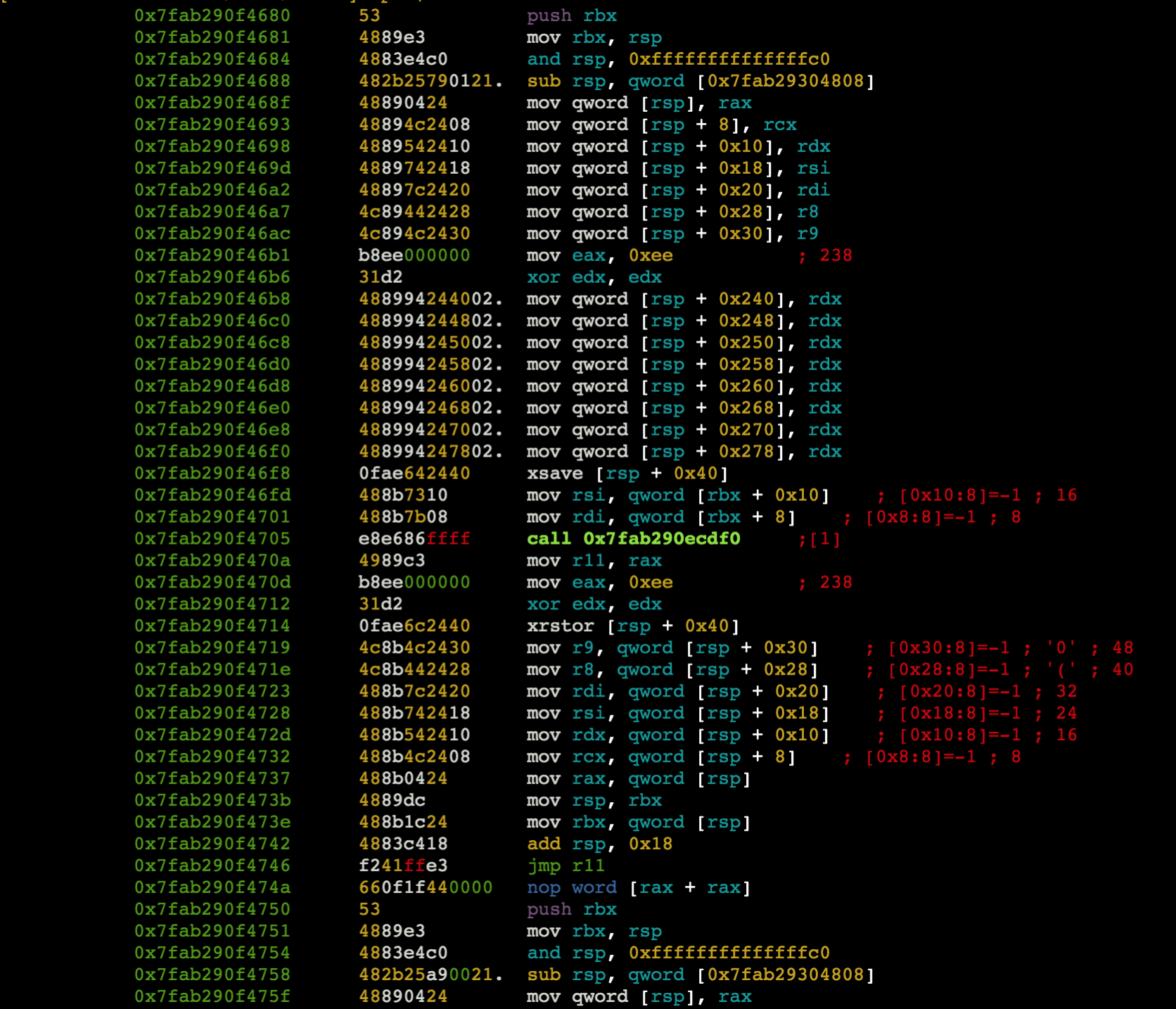Click the opcode bytes e8e686ffff
This screenshot has height=1009, width=1176.
[414, 539]
